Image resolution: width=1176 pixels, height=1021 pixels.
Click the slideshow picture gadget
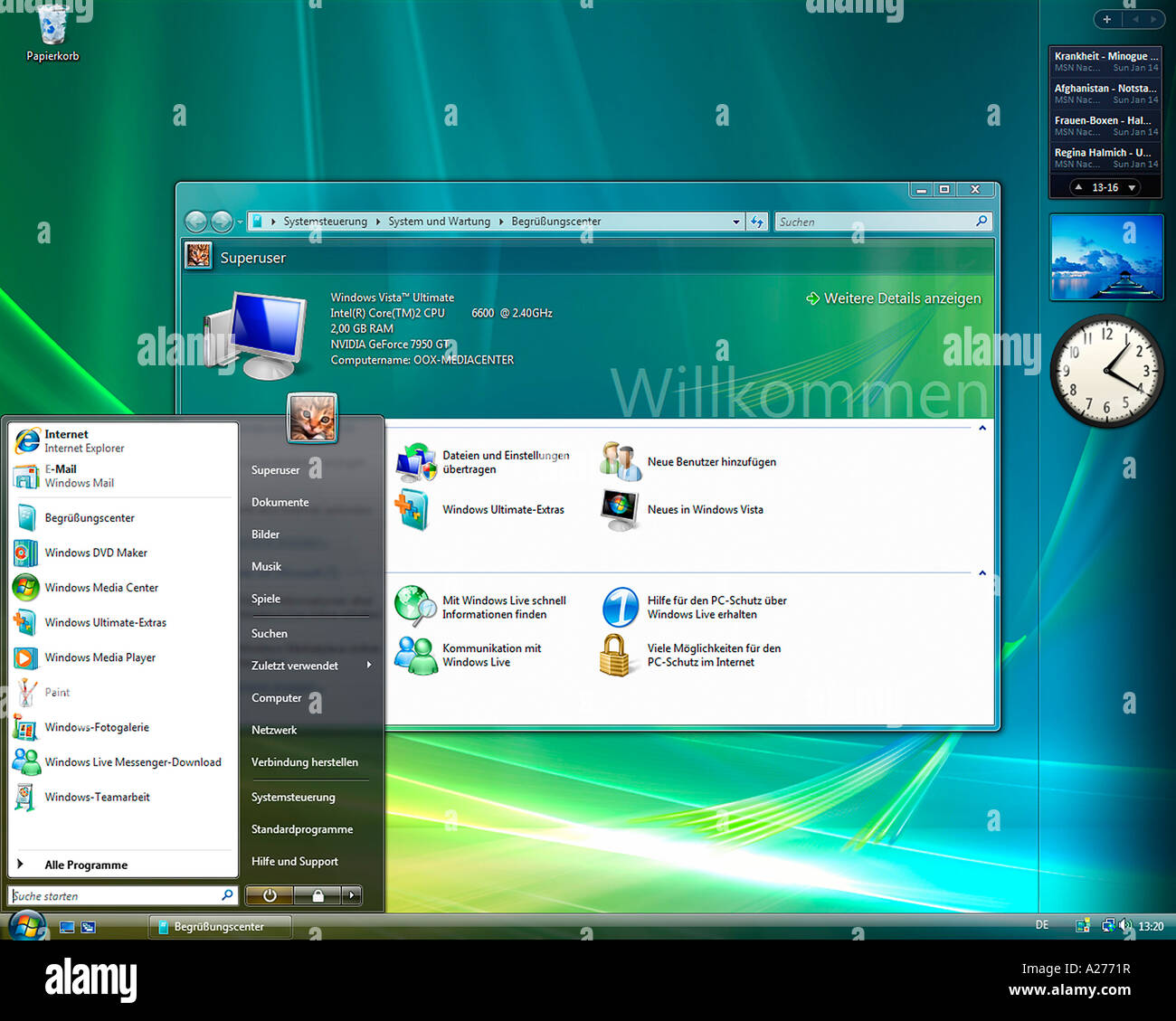(x=1106, y=257)
